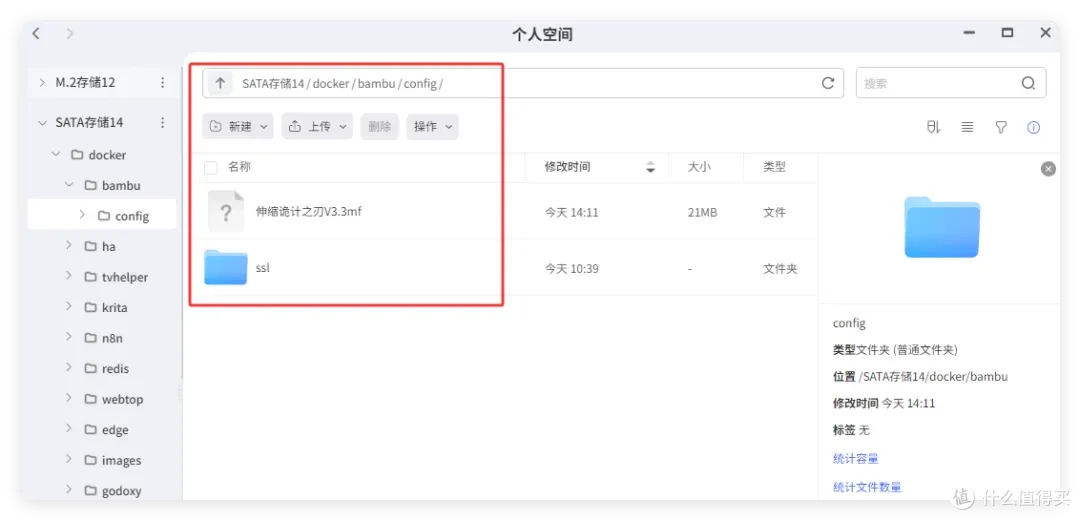Click the 21MB size cell
This screenshot has height=520, width=1080.
click(703, 212)
